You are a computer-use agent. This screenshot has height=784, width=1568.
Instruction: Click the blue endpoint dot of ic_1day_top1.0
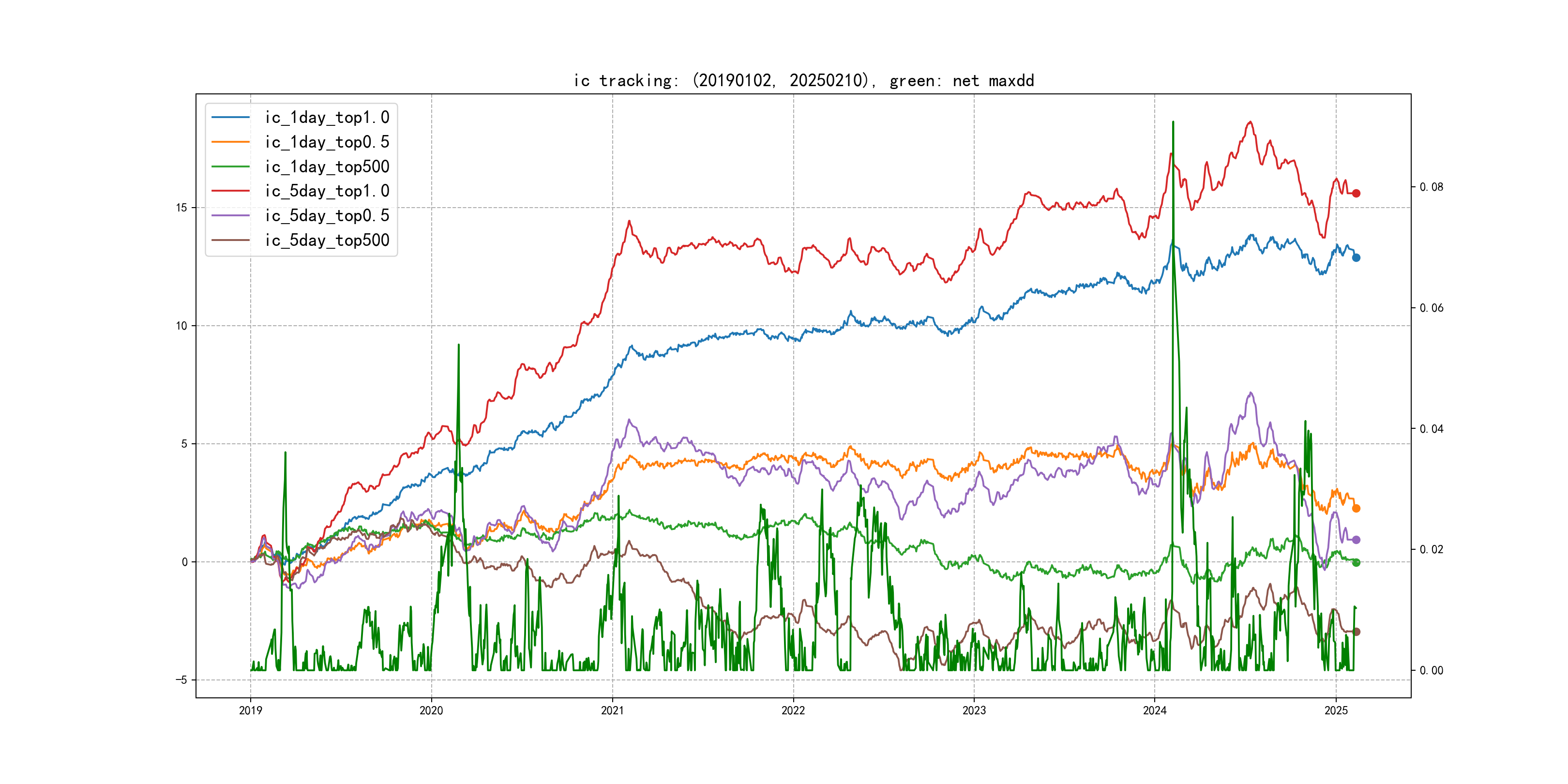coord(1356,257)
